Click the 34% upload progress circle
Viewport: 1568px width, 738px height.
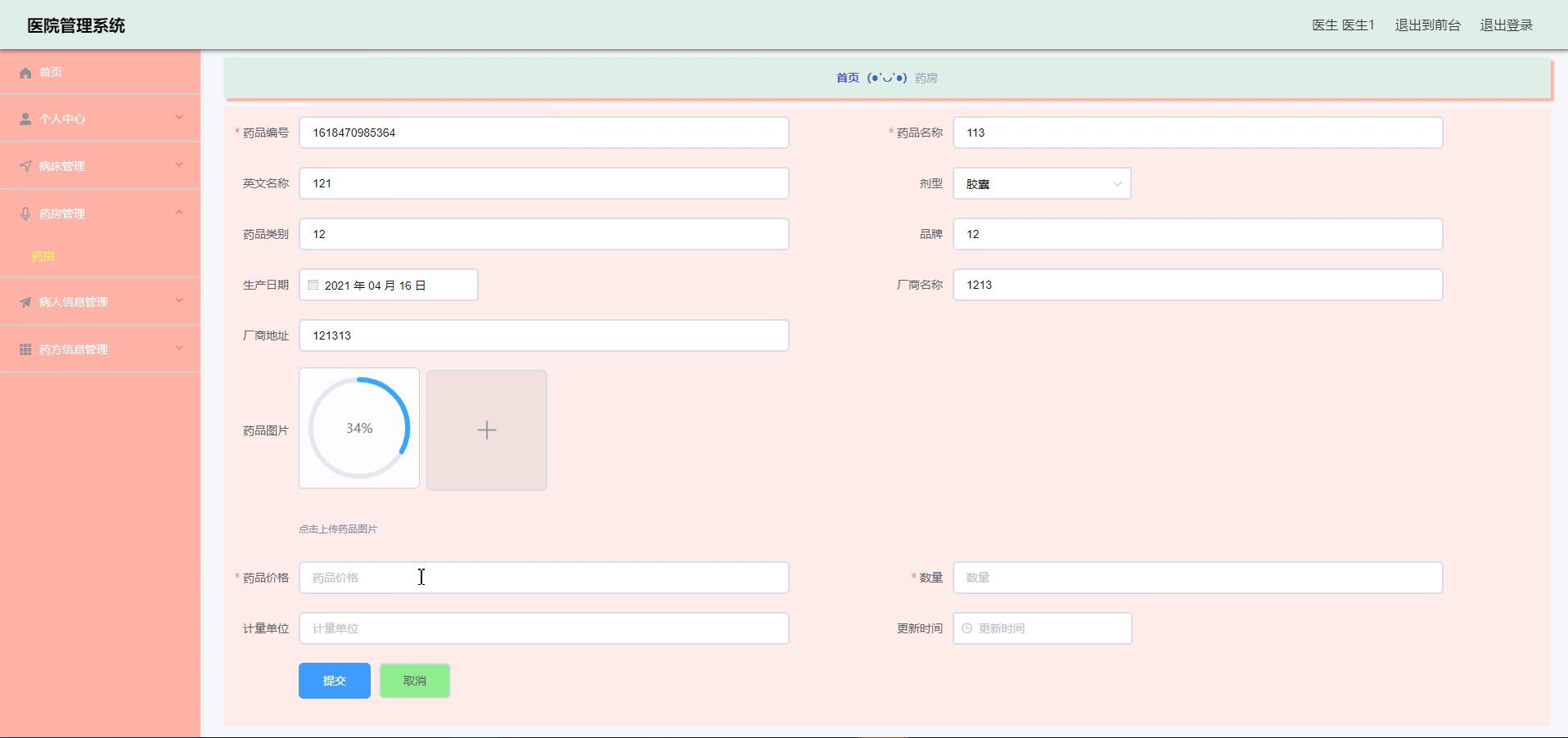click(359, 428)
